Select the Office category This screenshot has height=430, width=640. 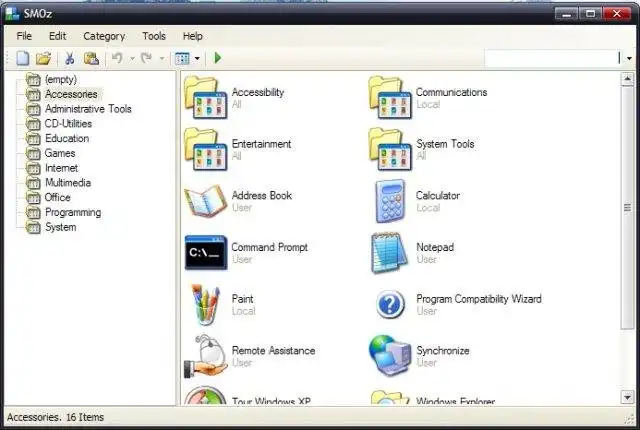58,197
